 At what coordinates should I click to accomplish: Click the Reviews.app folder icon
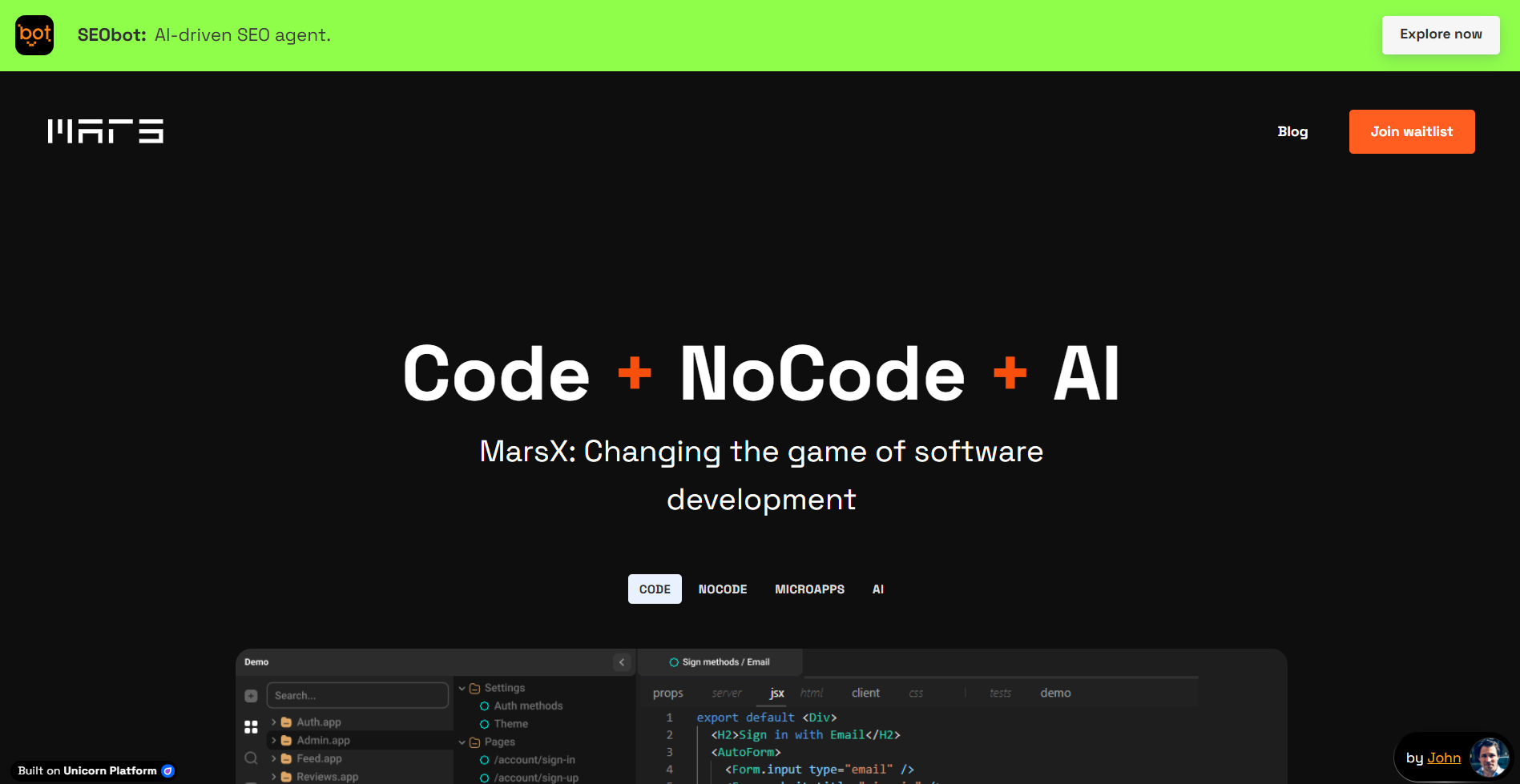[286, 777]
